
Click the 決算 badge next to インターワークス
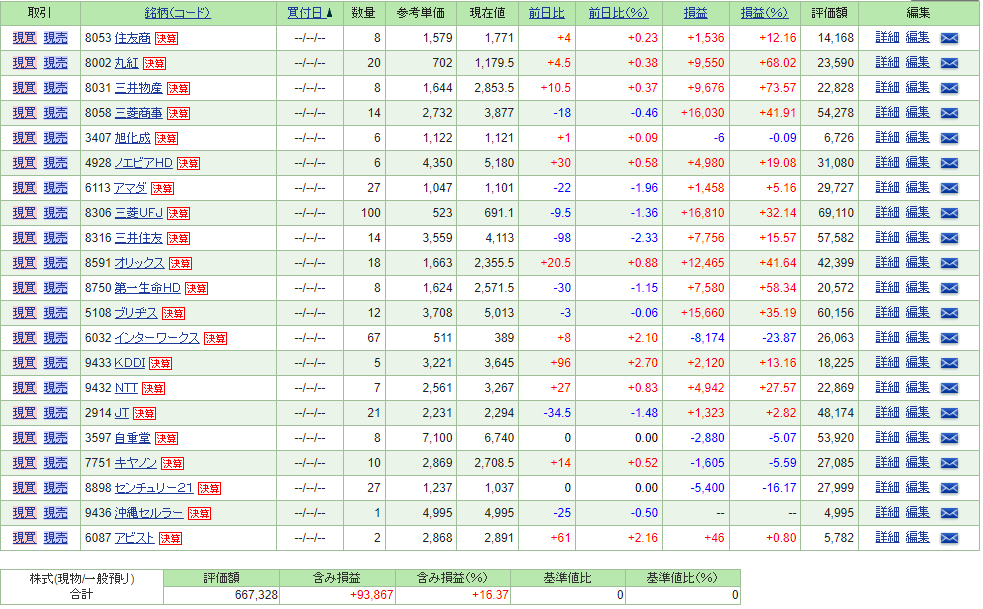click(215, 339)
